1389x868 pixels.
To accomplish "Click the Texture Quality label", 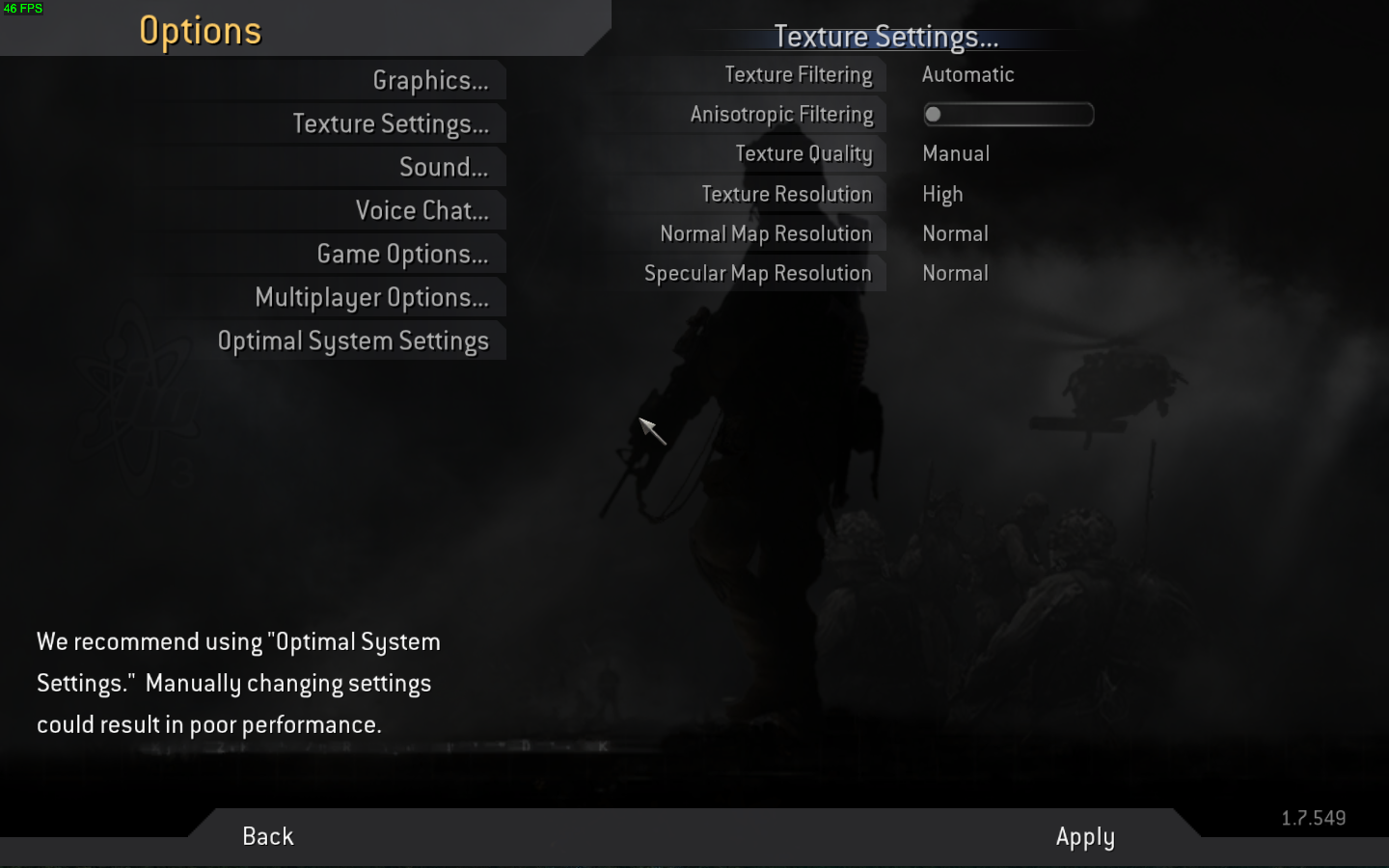I will (803, 154).
